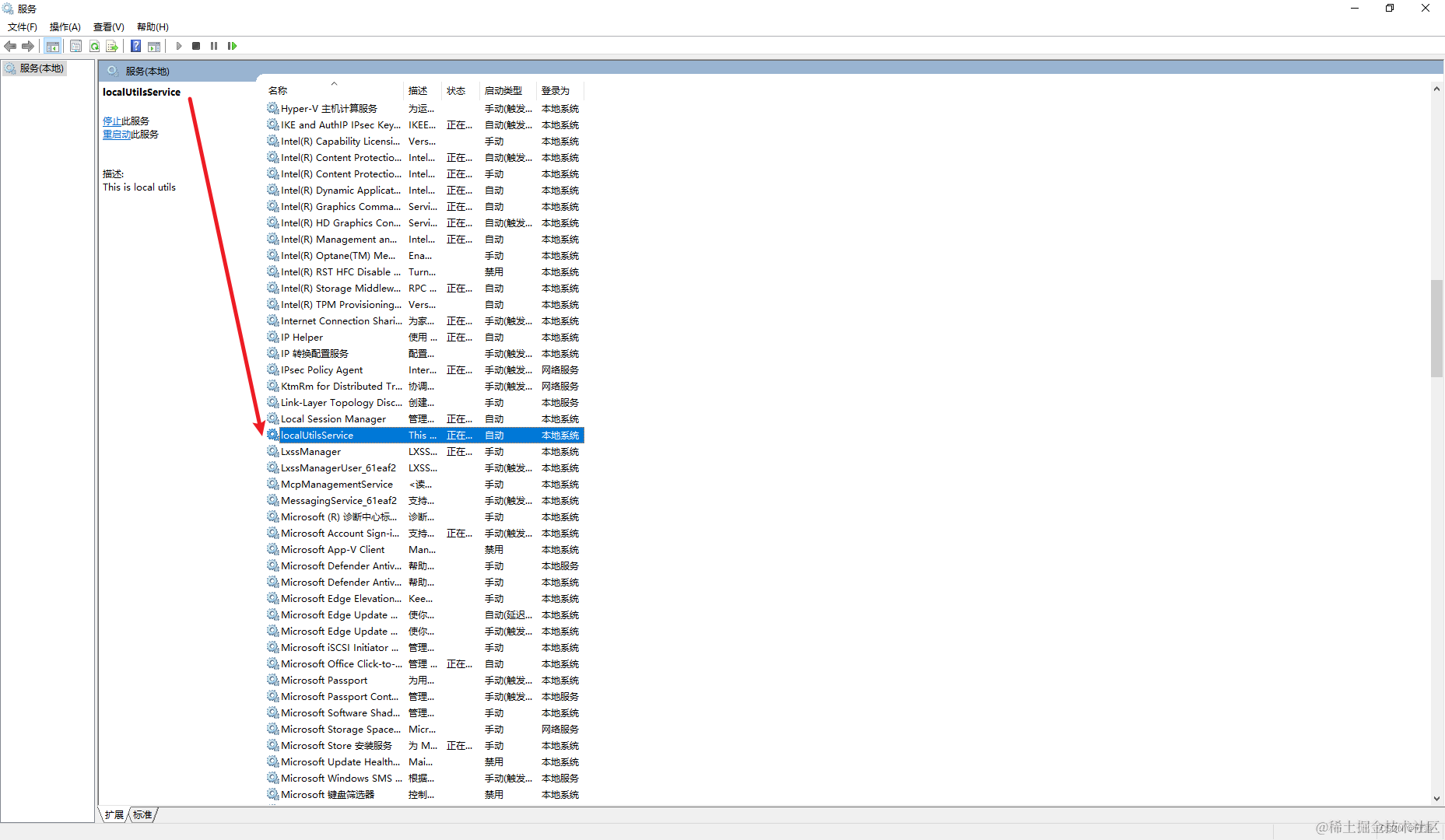Select the Intel(R) TPM Provisioning... service
Screen dimensions: 1445x840
[425, 305]
